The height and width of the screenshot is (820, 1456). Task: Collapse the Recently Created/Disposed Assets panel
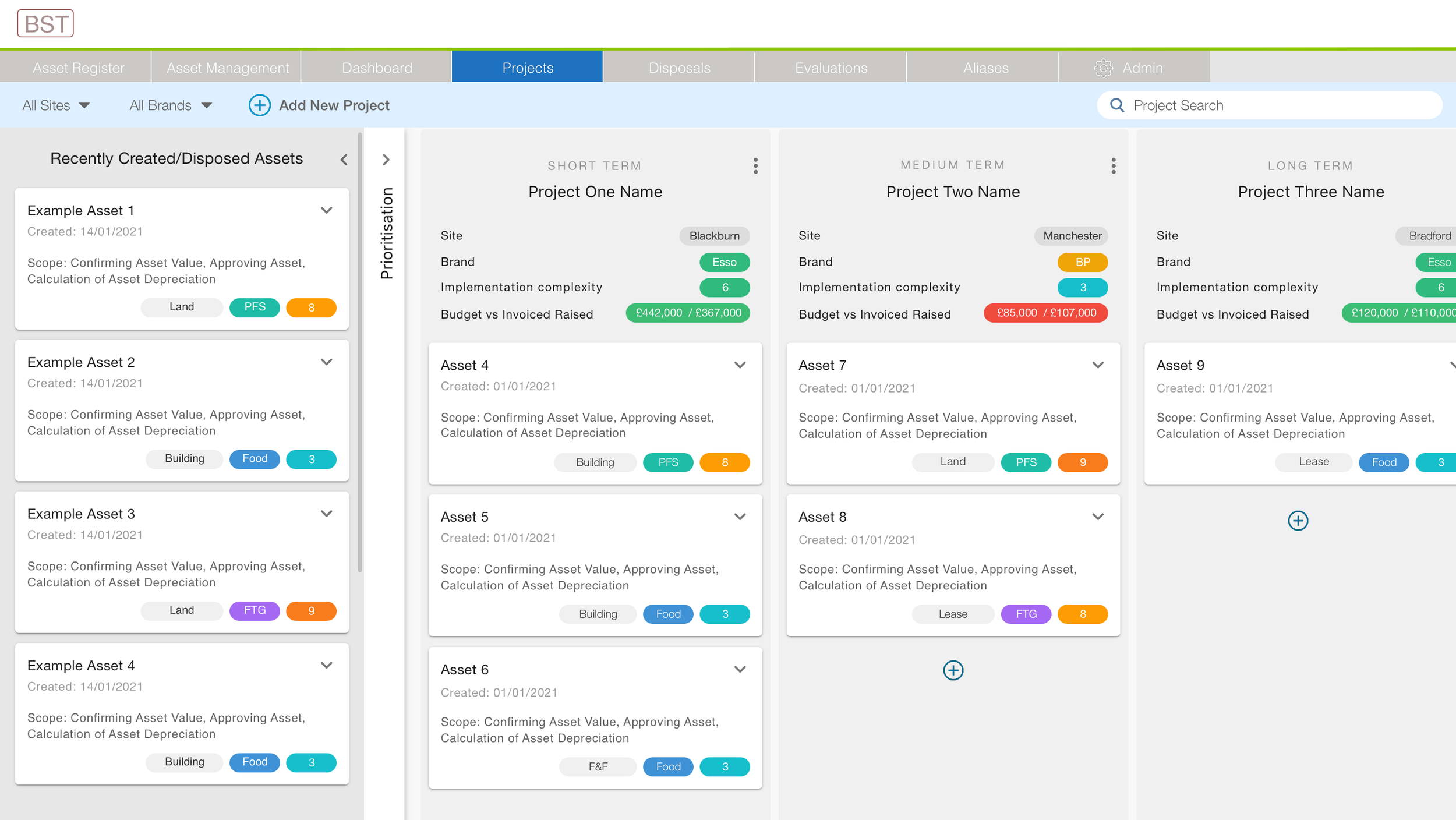[344, 159]
